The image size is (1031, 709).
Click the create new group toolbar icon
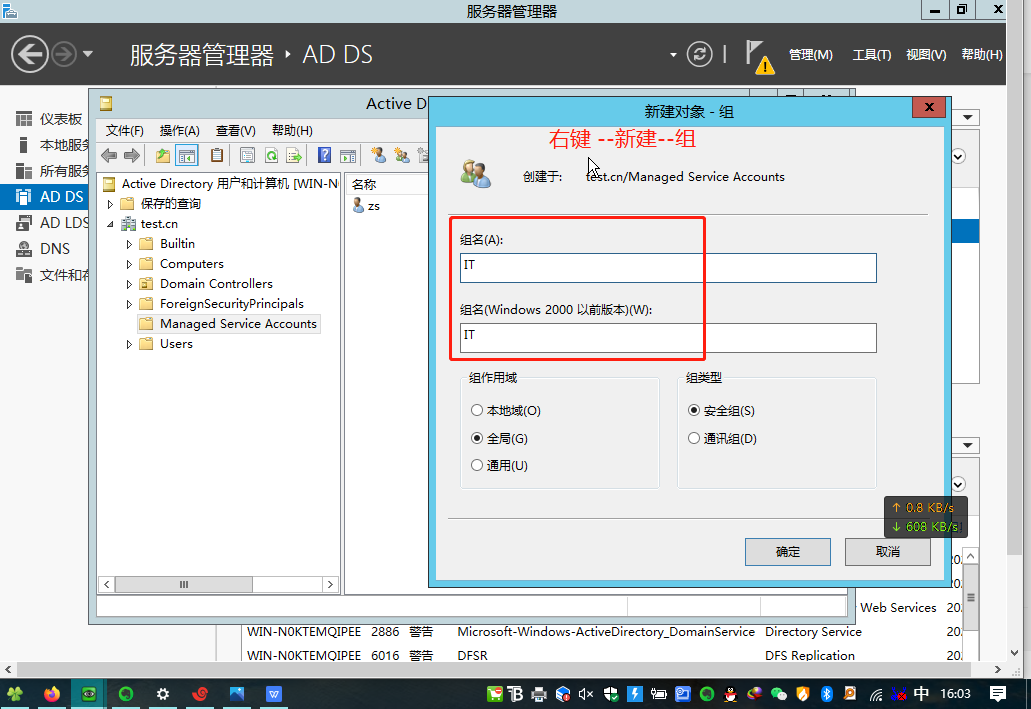tap(402, 156)
